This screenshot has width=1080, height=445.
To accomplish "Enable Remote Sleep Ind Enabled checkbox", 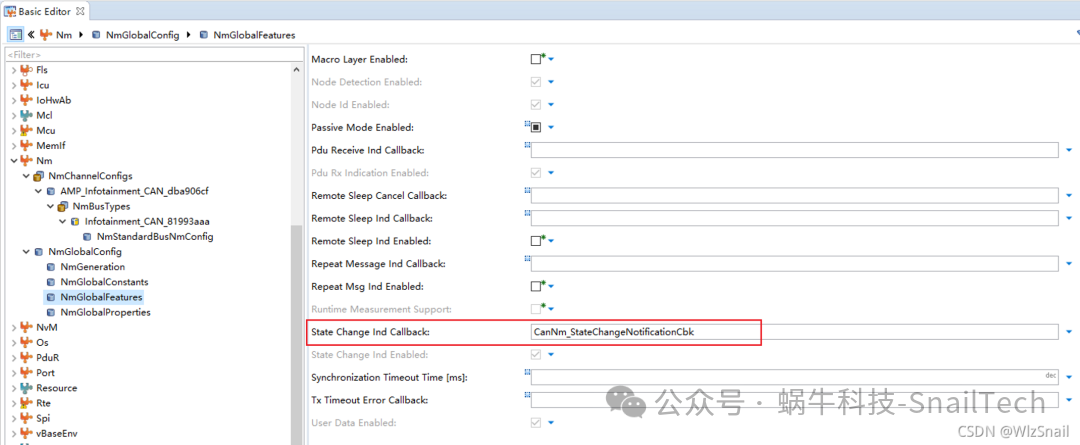I will 536,241.
